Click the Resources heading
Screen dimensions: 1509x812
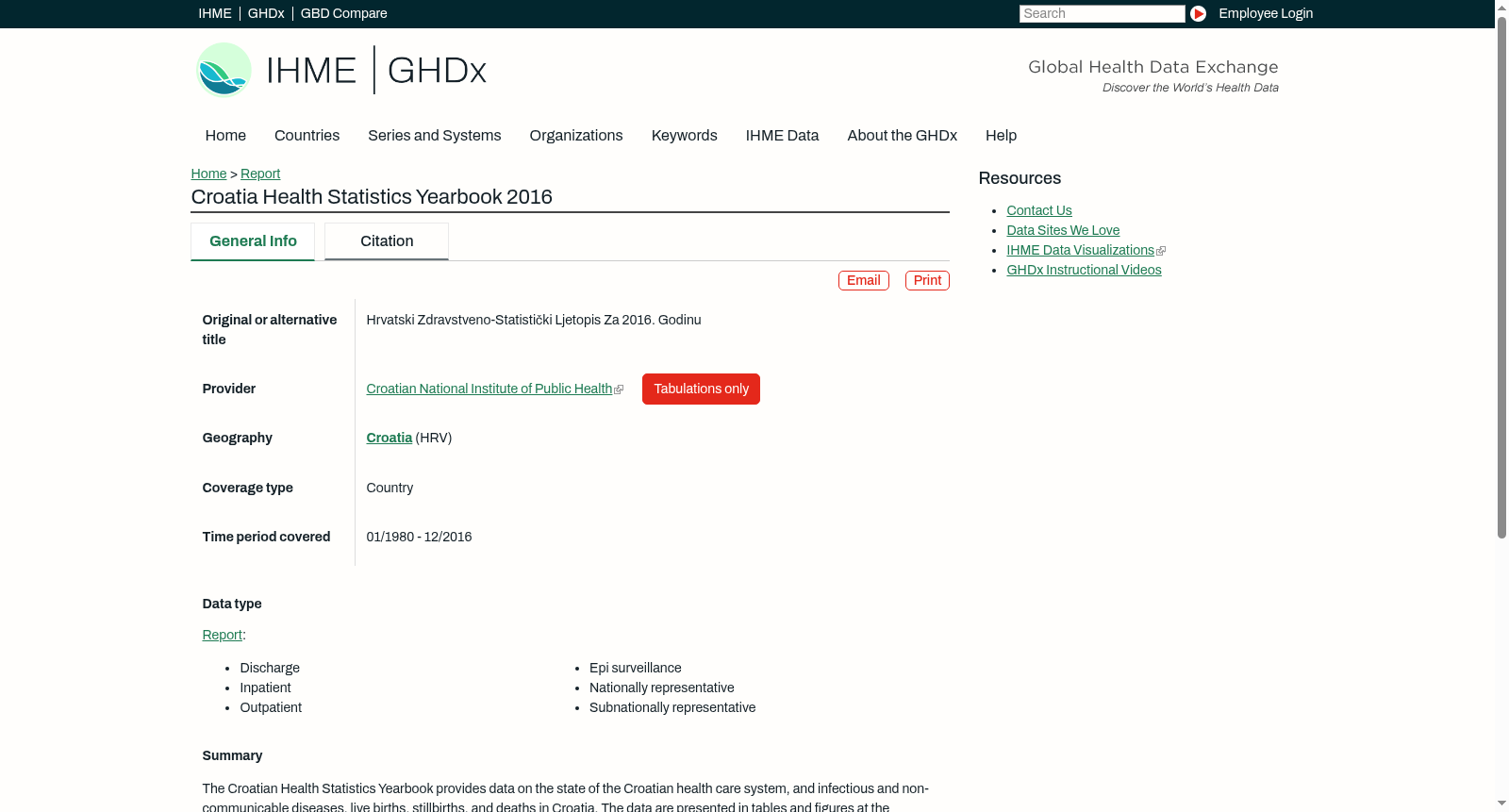1020,178
